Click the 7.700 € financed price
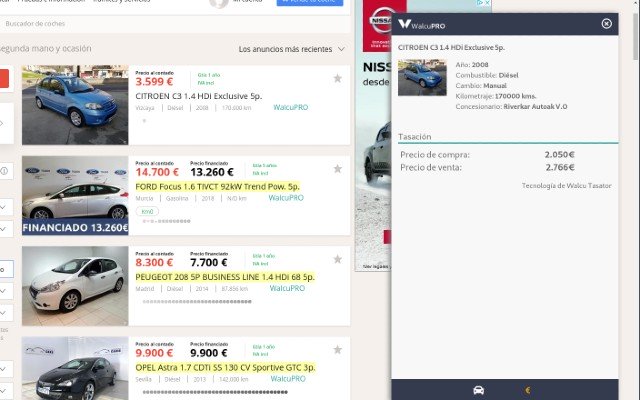 pos(209,262)
